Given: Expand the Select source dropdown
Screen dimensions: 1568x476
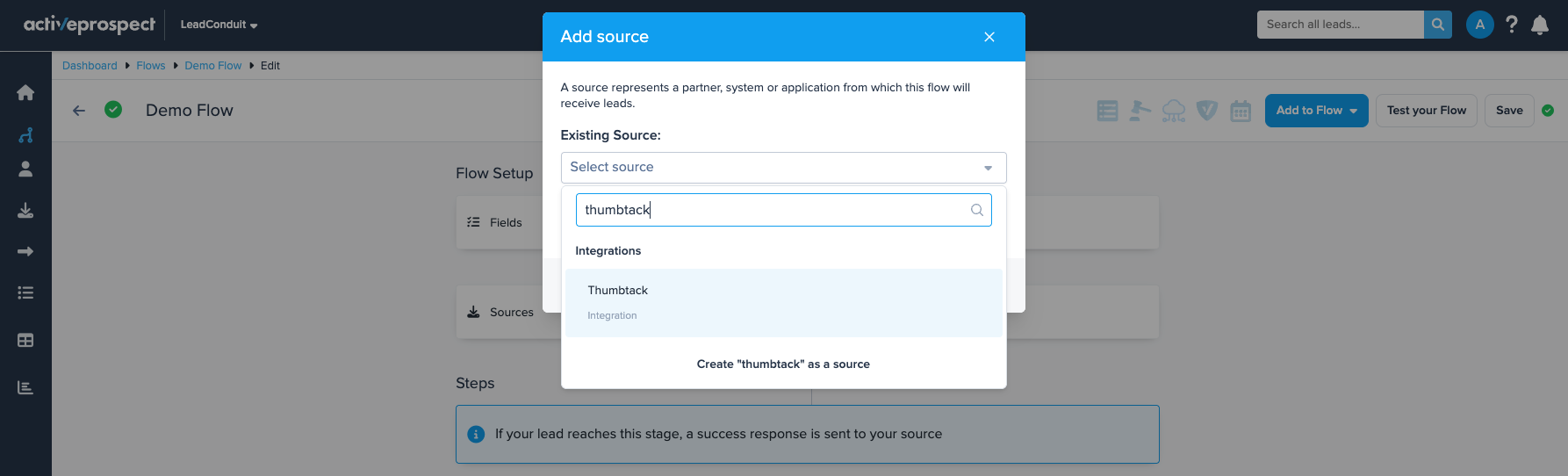Looking at the screenshot, I should [x=783, y=168].
